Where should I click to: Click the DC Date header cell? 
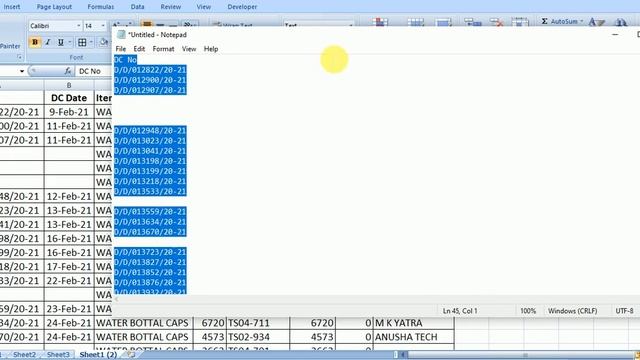(x=69, y=98)
